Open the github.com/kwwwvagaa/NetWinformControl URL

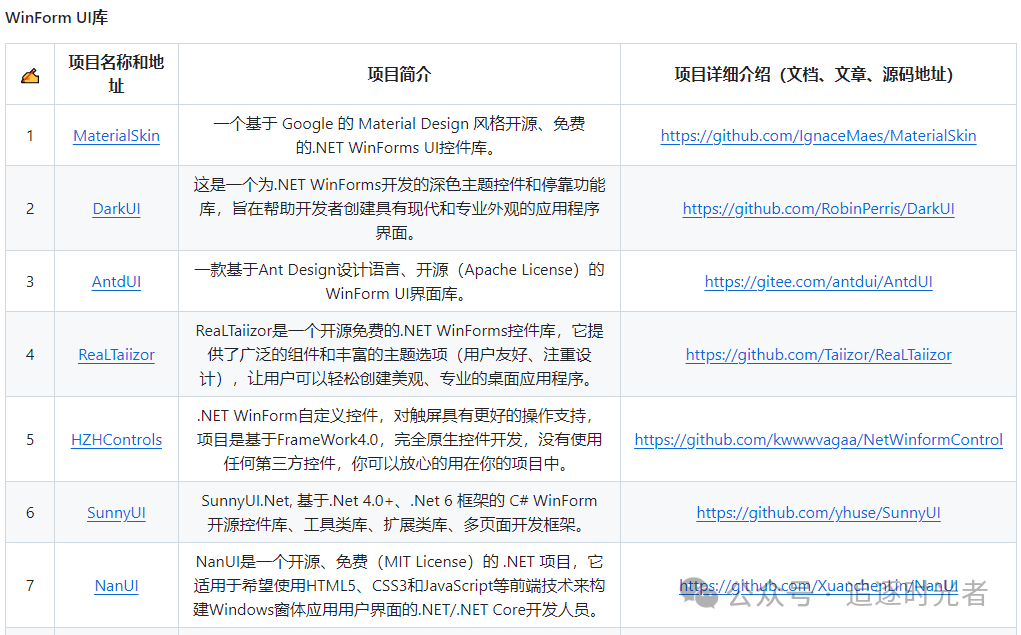[x=818, y=440]
